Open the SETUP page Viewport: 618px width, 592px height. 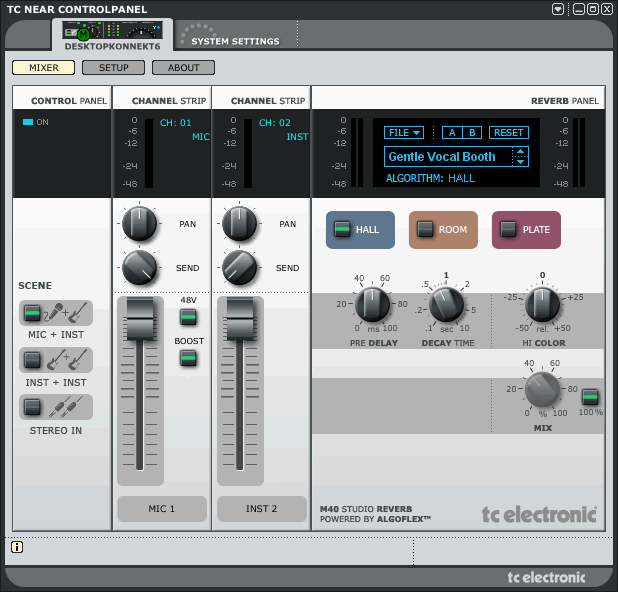pyautogui.click(x=114, y=67)
